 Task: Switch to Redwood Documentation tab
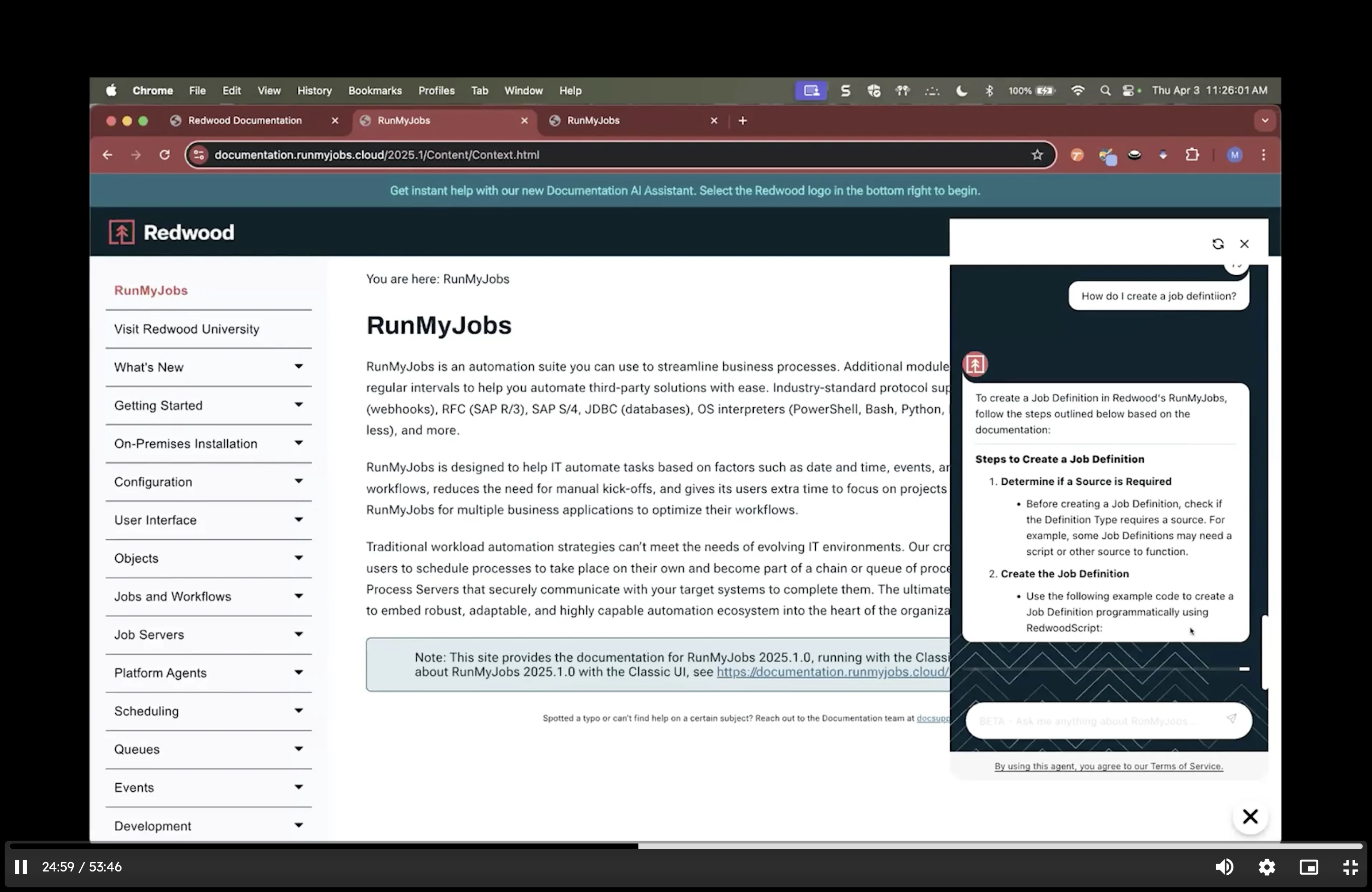tap(245, 120)
